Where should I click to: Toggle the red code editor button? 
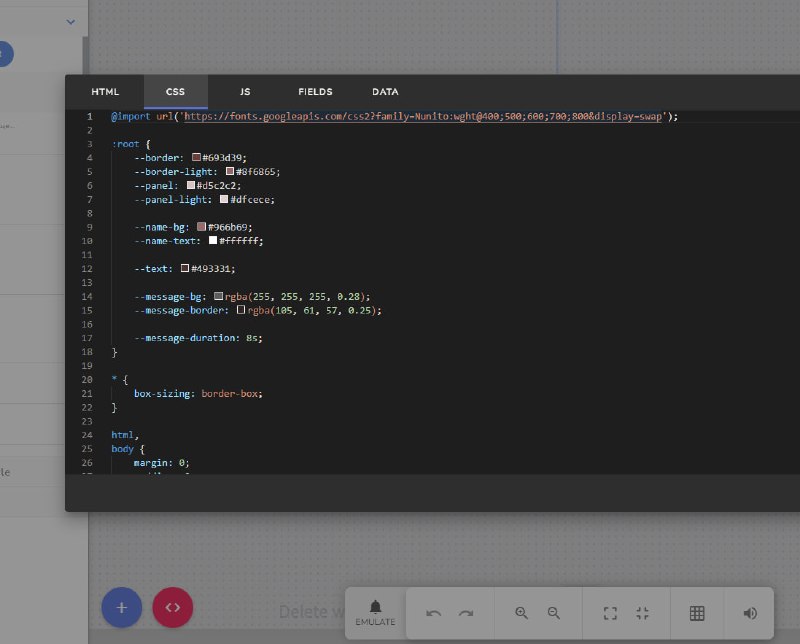[172, 608]
